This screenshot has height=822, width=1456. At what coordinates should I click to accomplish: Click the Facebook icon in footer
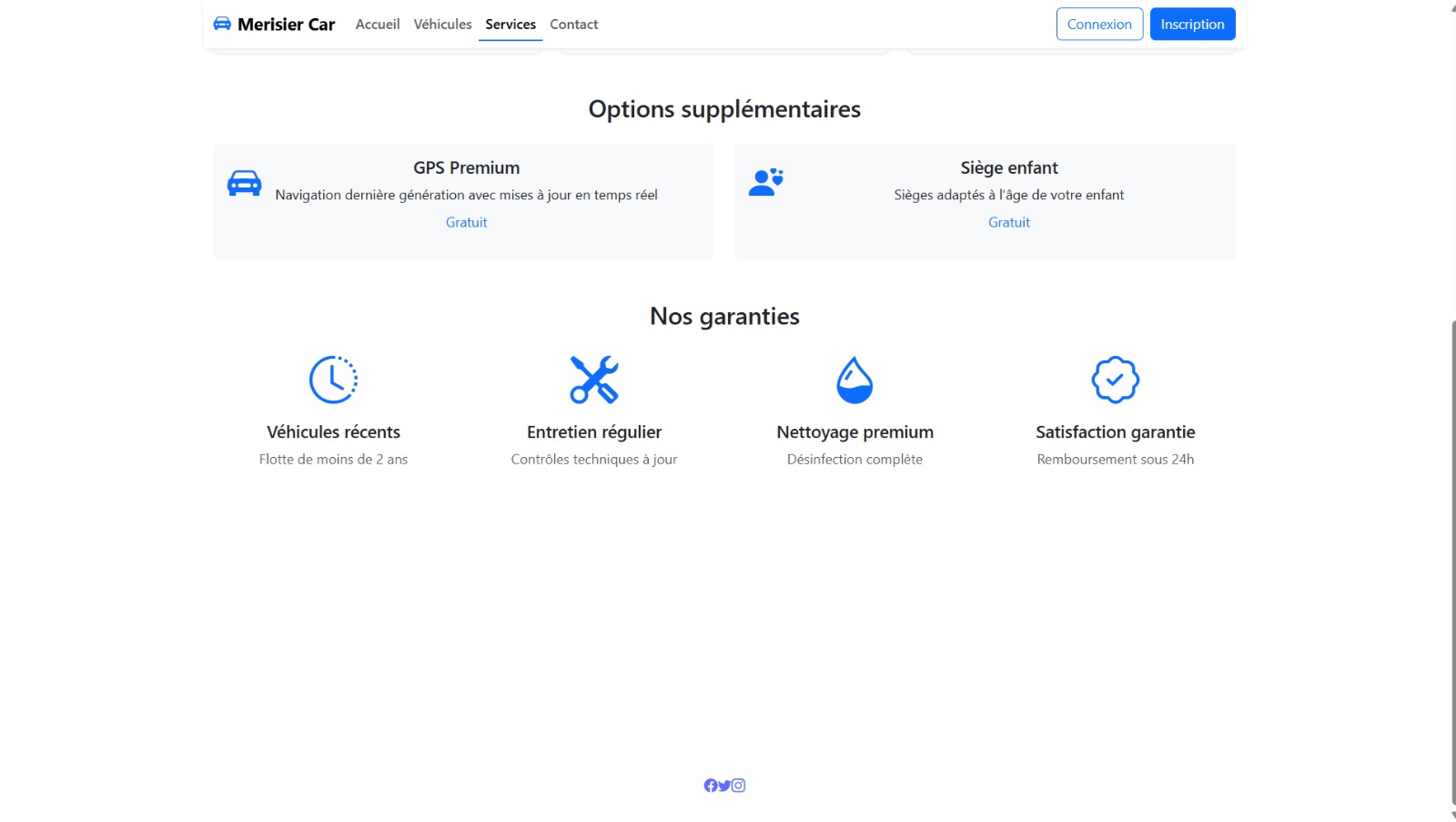[x=711, y=786]
